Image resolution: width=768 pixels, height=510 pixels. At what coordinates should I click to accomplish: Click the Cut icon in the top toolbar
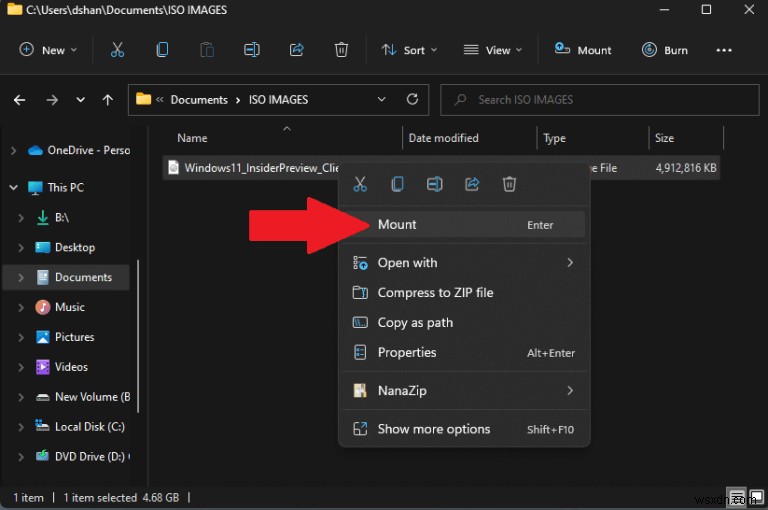[x=118, y=49]
